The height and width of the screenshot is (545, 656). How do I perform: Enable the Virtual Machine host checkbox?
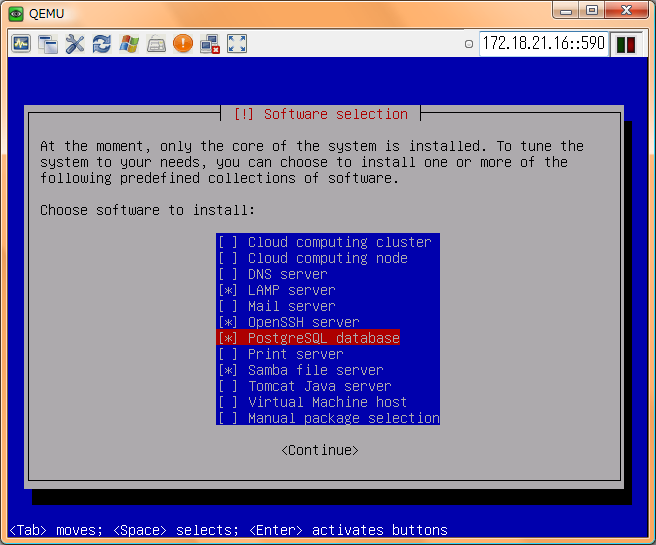(x=228, y=402)
